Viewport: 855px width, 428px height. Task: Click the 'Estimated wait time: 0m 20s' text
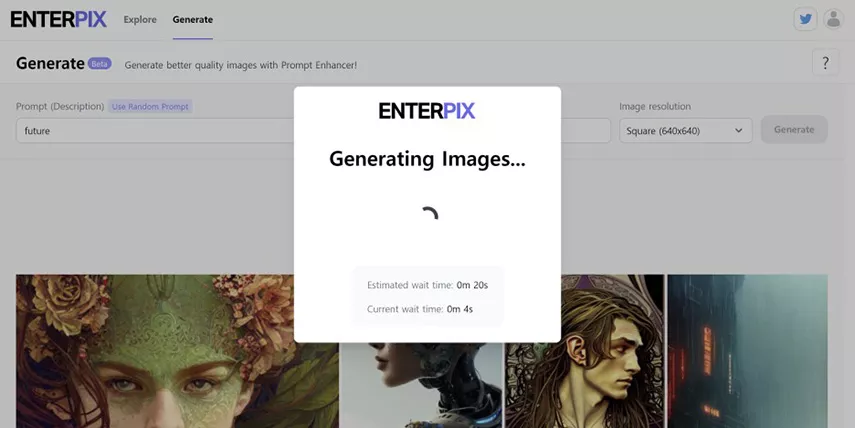tap(427, 285)
